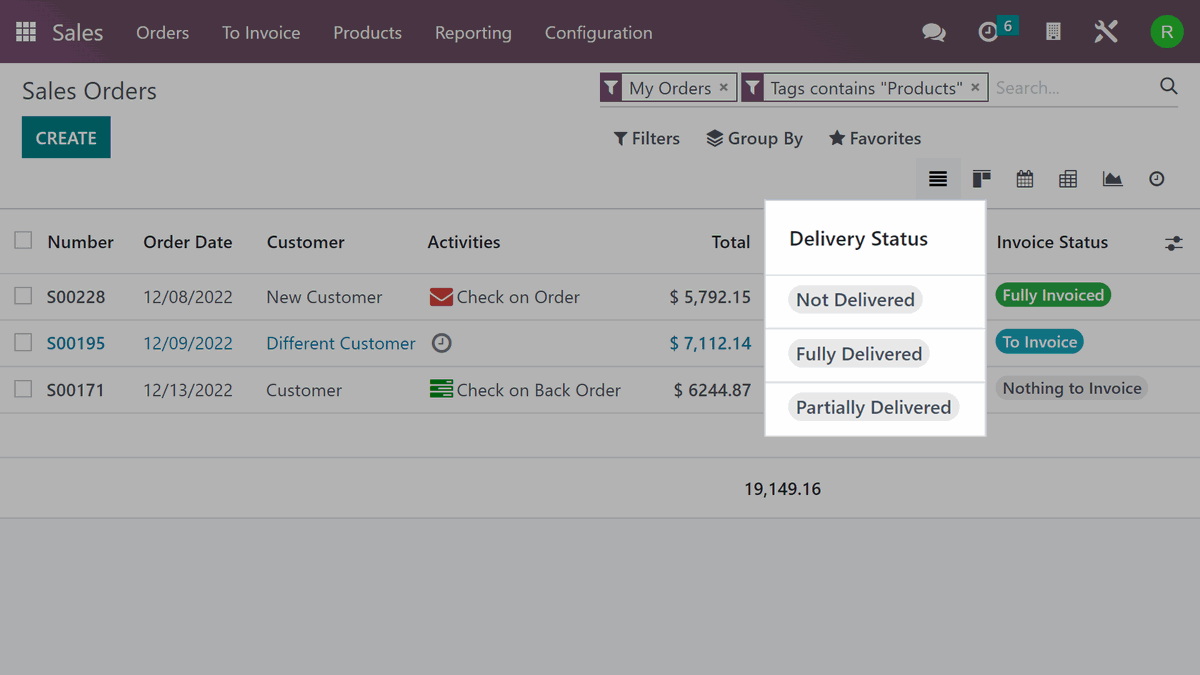This screenshot has height=675, width=1200.
Task: Open the Products menu
Action: [x=367, y=32]
